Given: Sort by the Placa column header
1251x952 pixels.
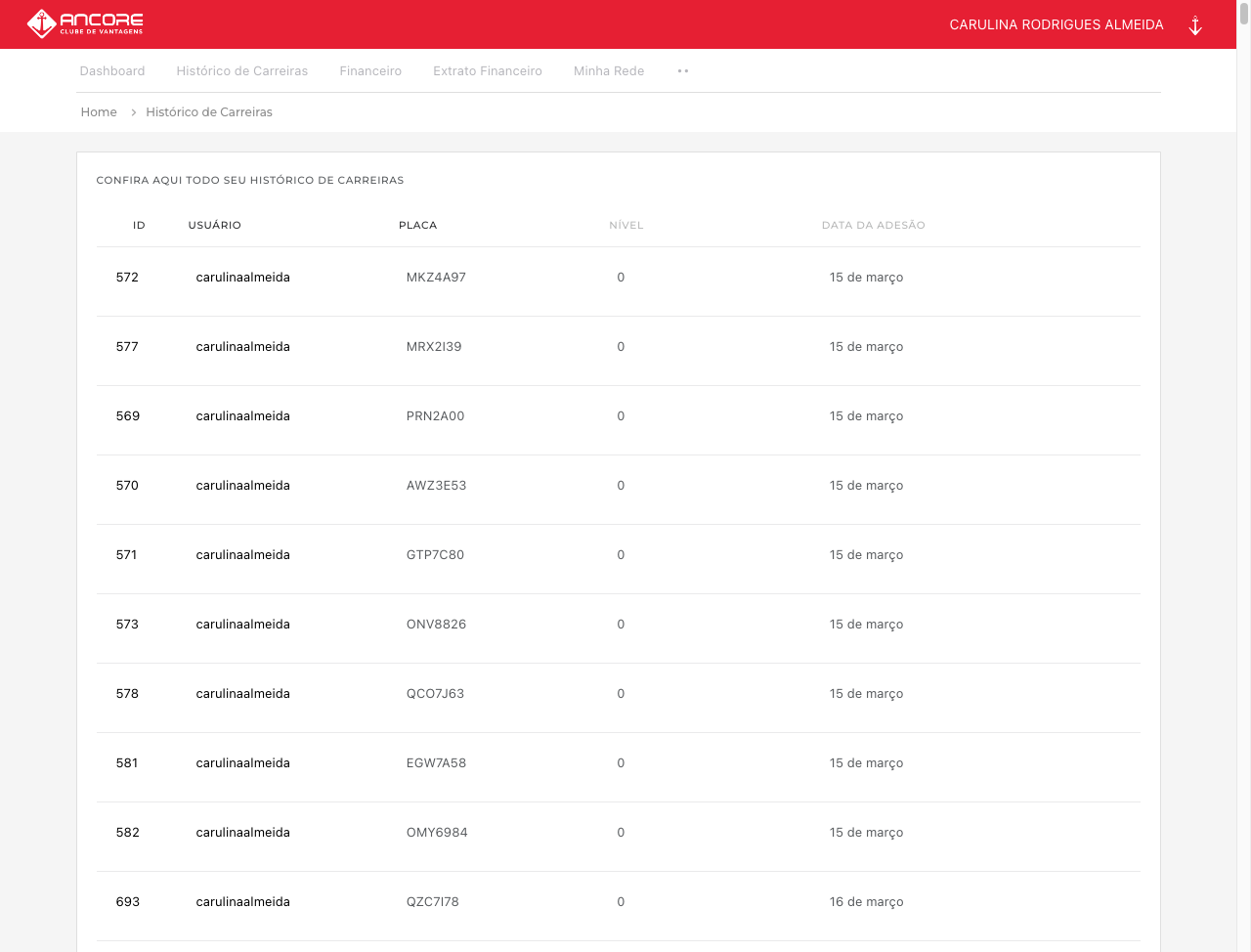Looking at the screenshot, I should click(417, 226).
